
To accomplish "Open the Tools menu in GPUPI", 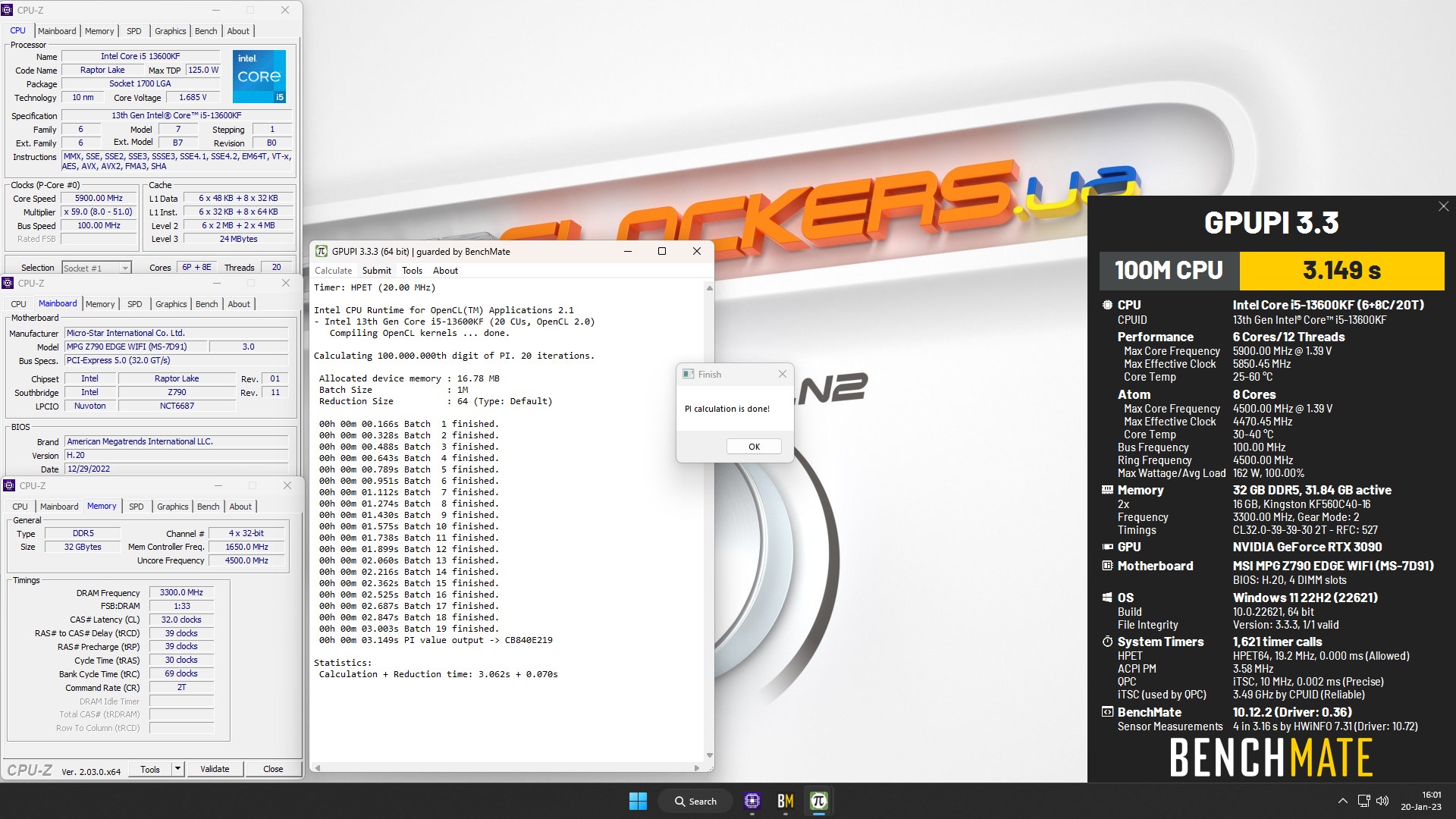I will tap(412, 271).
